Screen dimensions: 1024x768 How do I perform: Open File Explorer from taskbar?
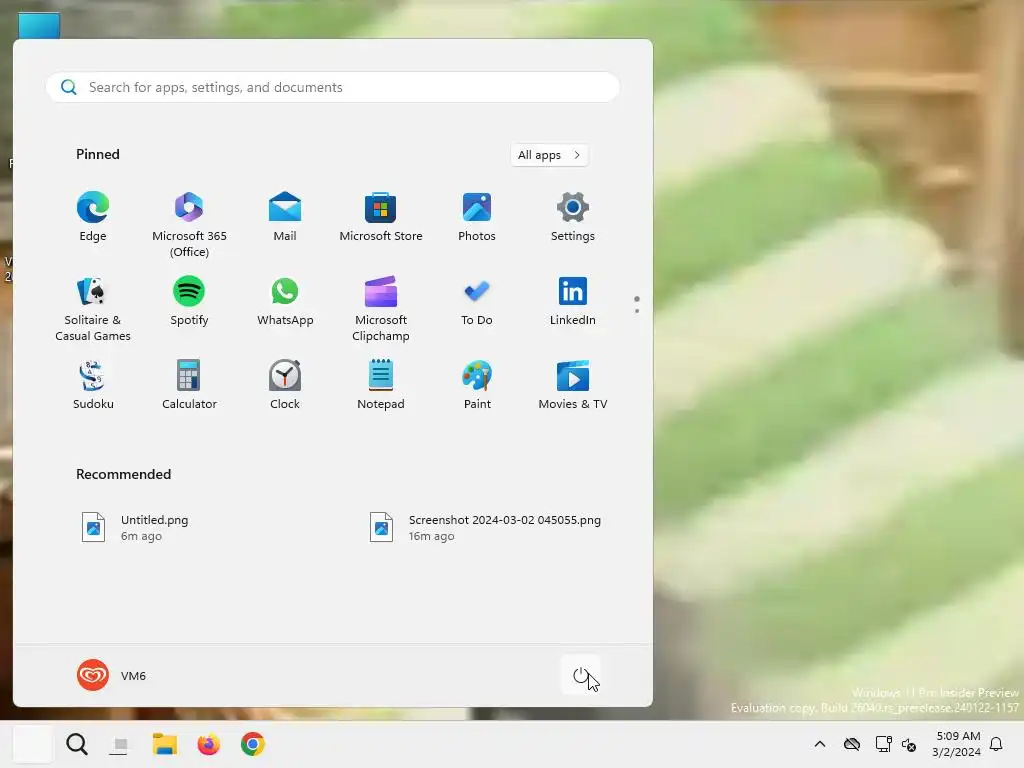click(x=165, y=744)
